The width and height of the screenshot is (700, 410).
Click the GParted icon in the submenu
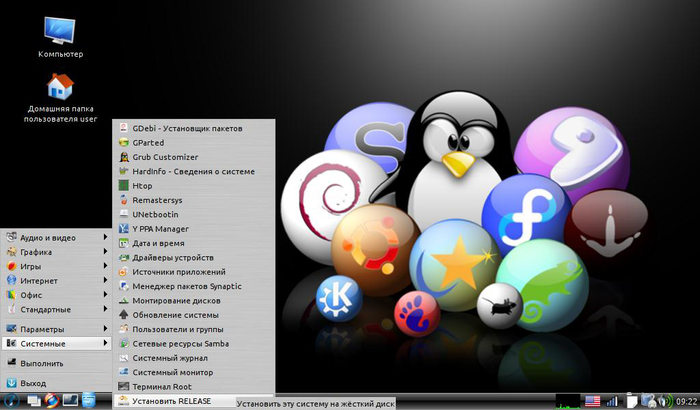(x=124, y=142)
